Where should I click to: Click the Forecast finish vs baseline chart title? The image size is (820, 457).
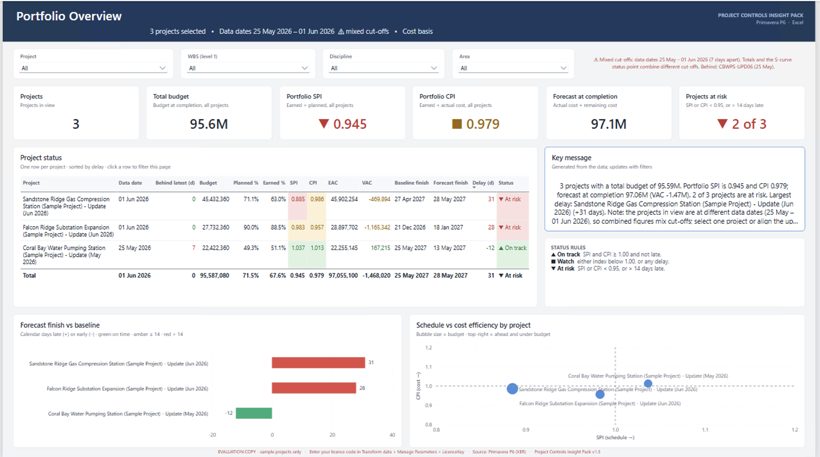pyautogui.click(x=60, y=325)
